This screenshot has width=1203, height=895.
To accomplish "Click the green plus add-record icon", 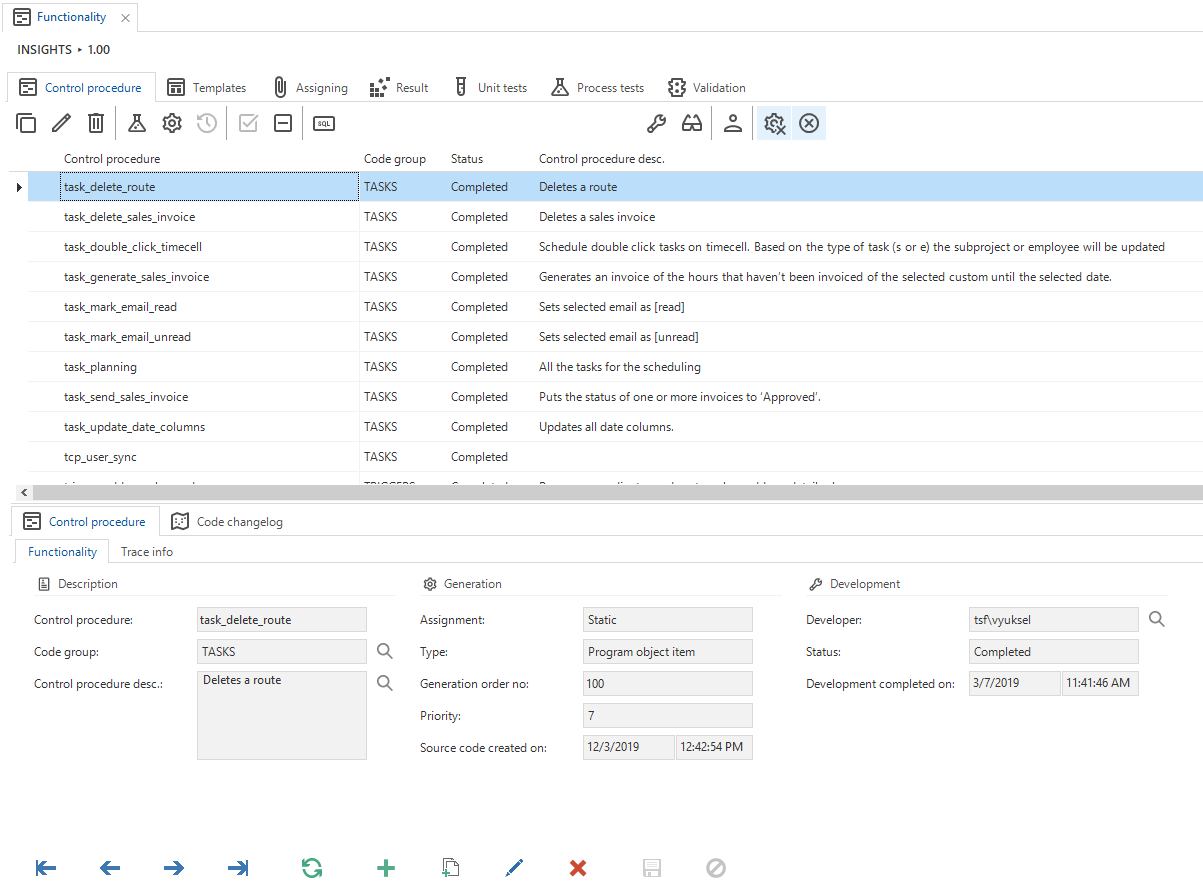I will (x=386, y=868).
